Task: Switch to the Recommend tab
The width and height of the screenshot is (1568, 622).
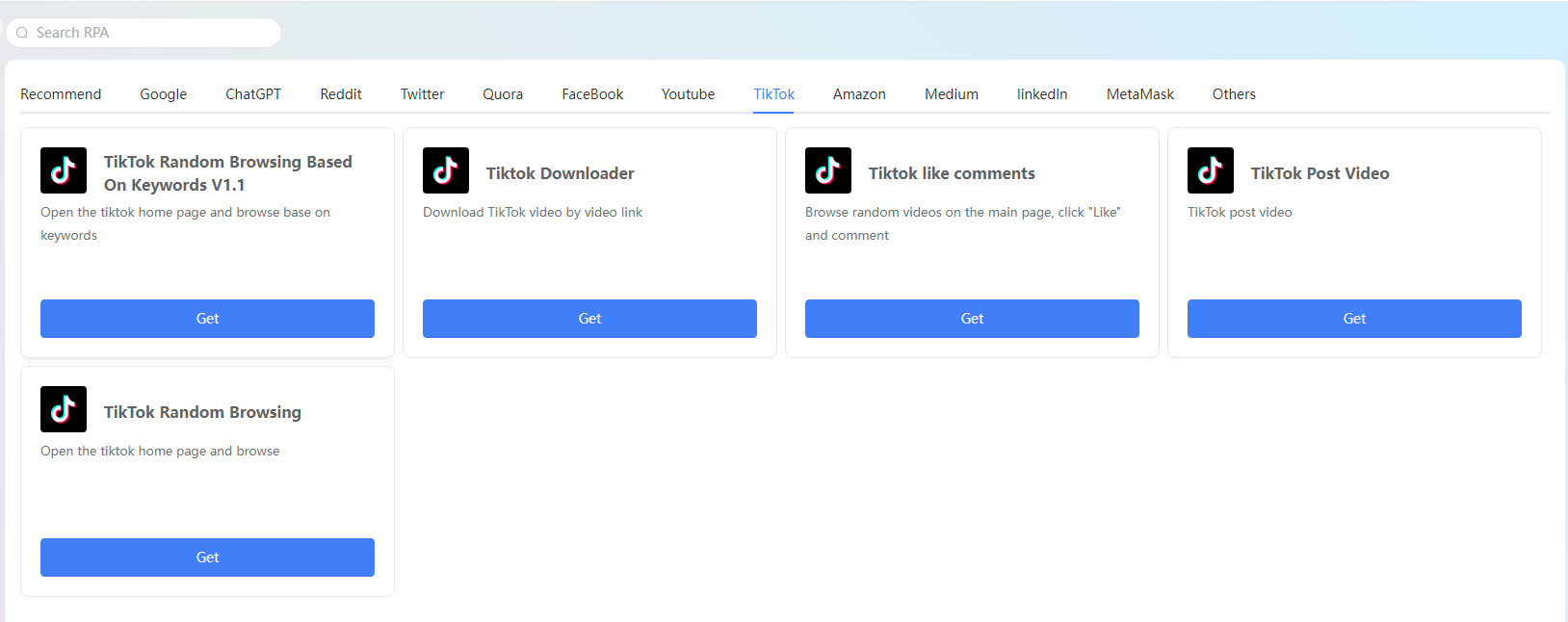Action: pos(61,94)
